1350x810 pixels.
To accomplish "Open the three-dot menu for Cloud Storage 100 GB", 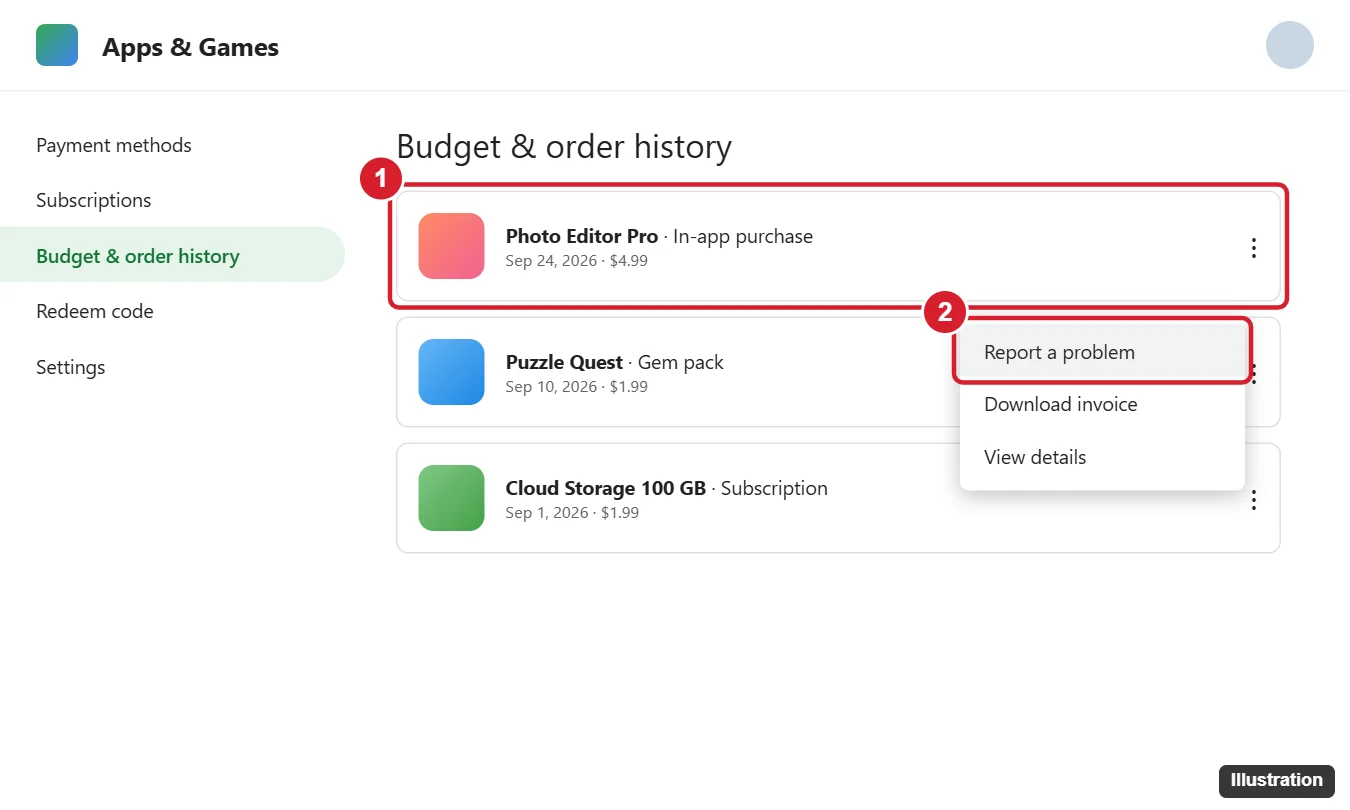I will click(x=1254, y=500).
